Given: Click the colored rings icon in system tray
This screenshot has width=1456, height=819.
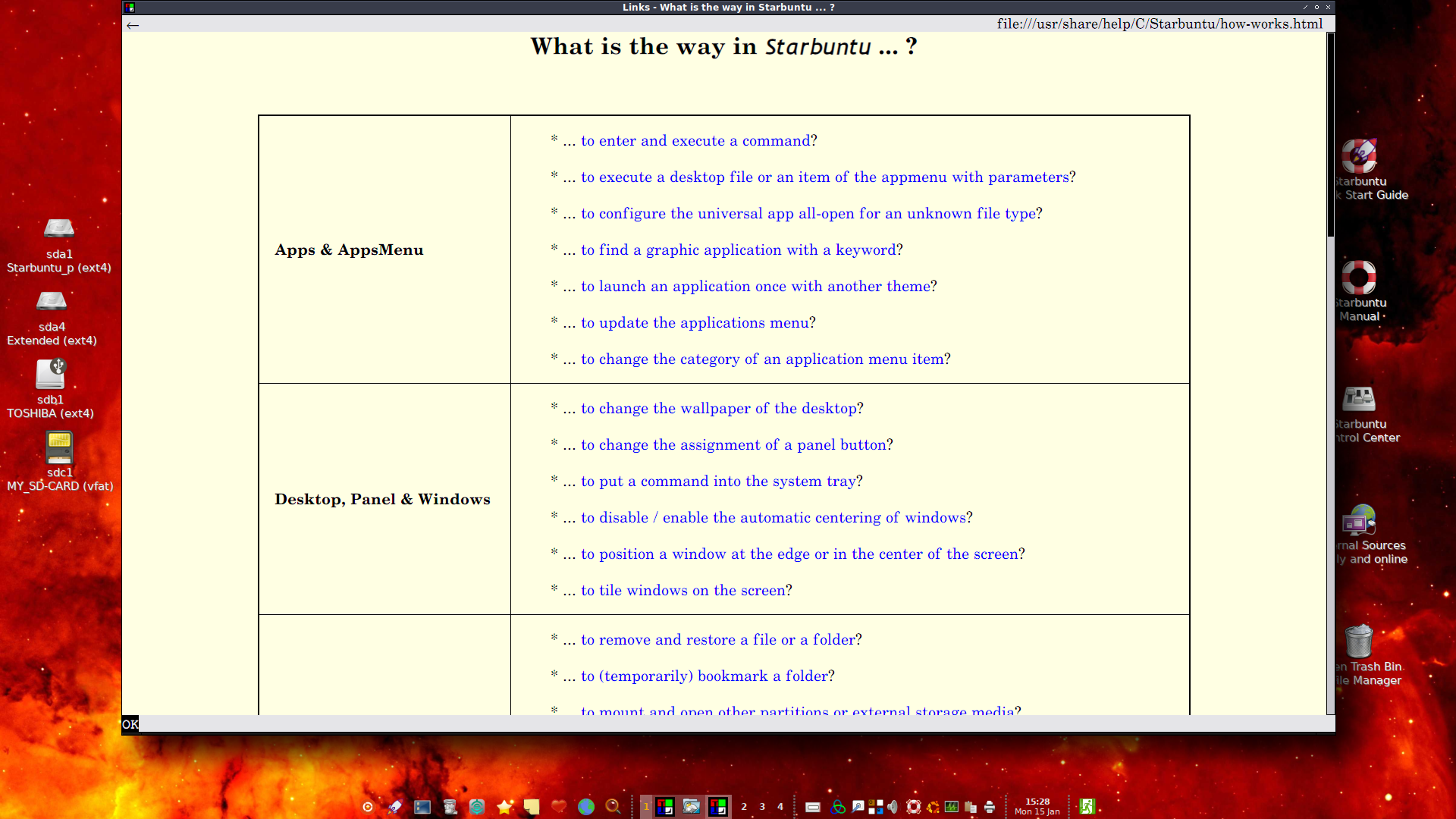Looking at the screenshot, I should tap(838, 807).
